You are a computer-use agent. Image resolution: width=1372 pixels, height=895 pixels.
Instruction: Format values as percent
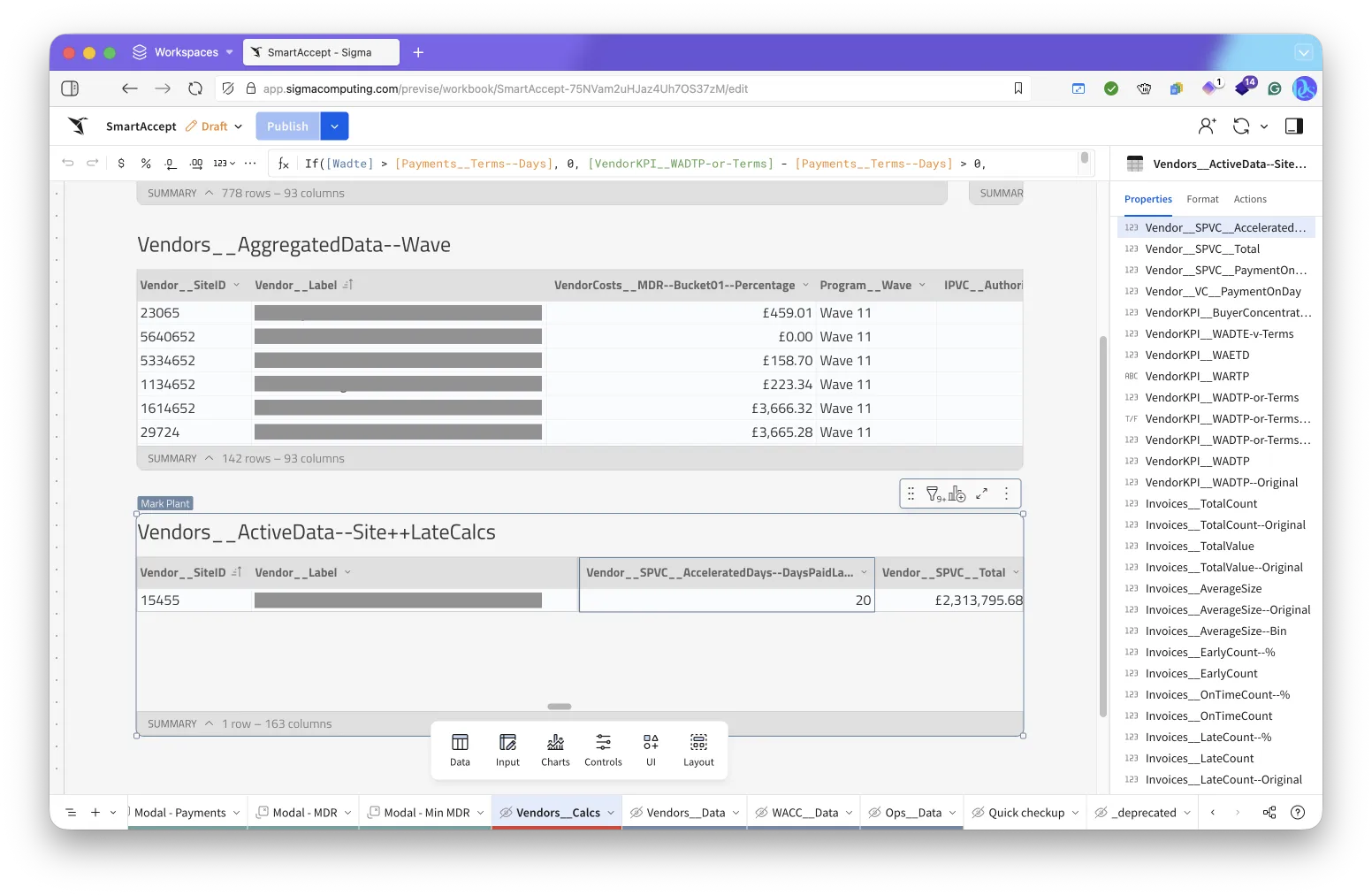point(146,164)
